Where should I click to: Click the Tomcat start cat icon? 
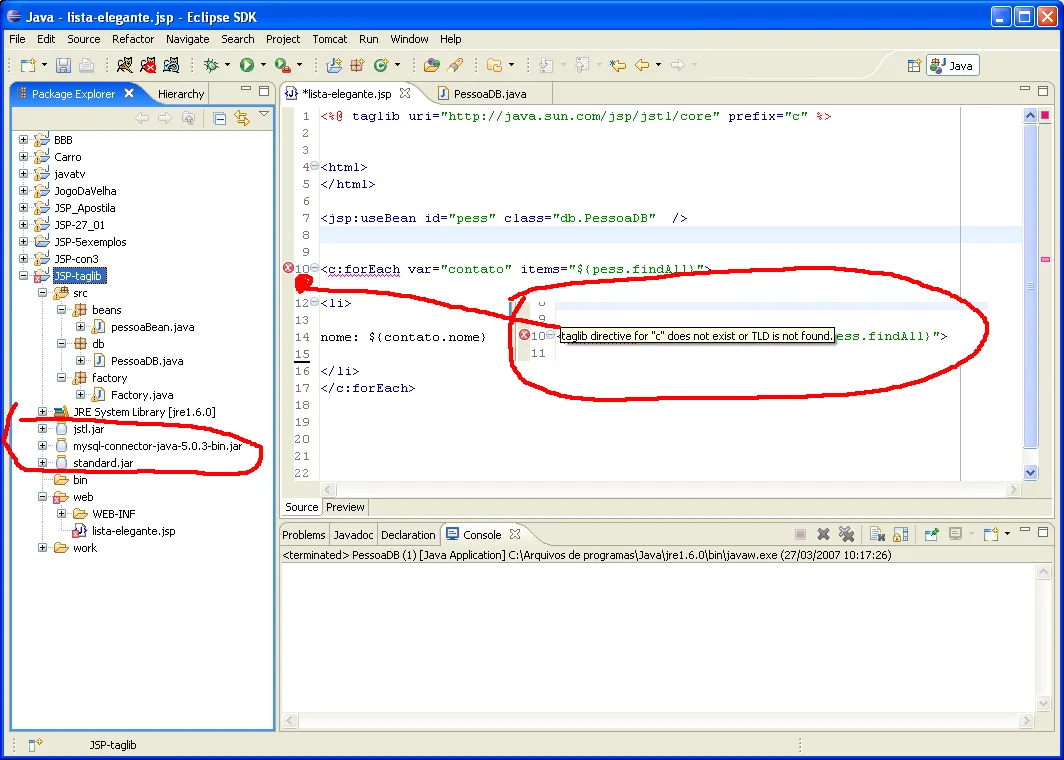pyautogui.click(x=125, y=65)
